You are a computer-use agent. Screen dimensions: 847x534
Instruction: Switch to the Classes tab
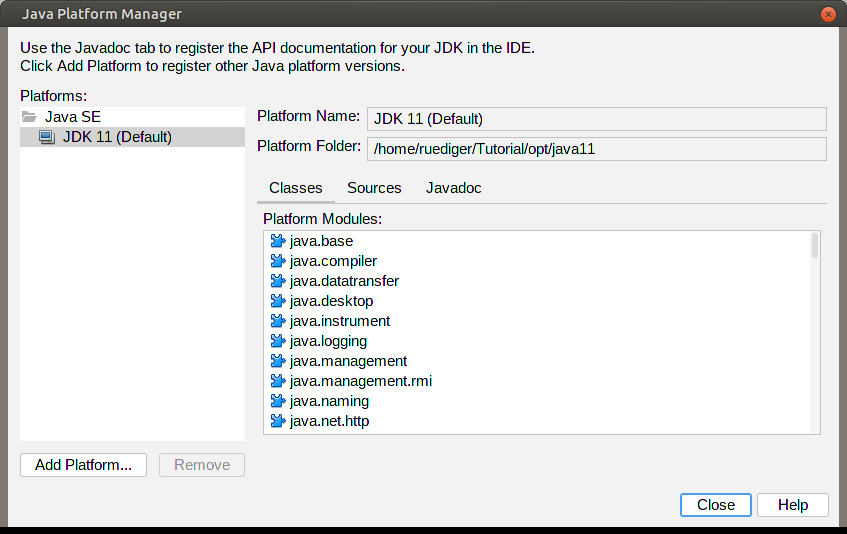pos(295,188)
